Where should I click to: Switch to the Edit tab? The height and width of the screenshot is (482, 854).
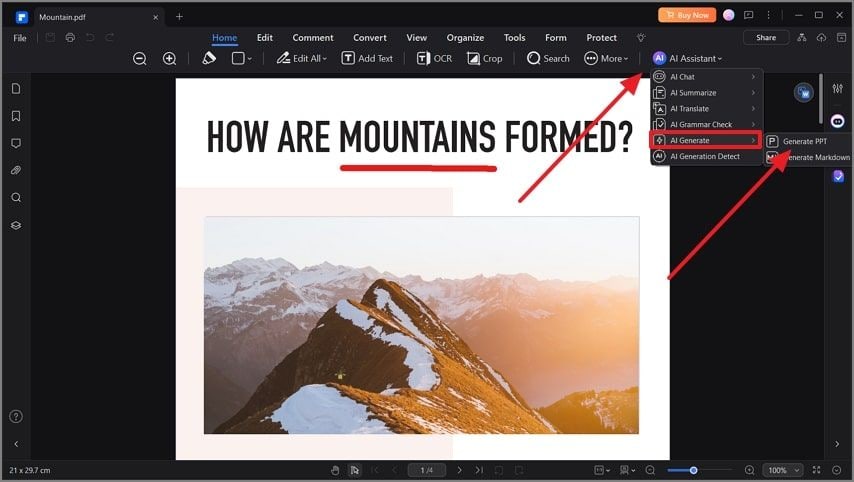pos(265,38)
